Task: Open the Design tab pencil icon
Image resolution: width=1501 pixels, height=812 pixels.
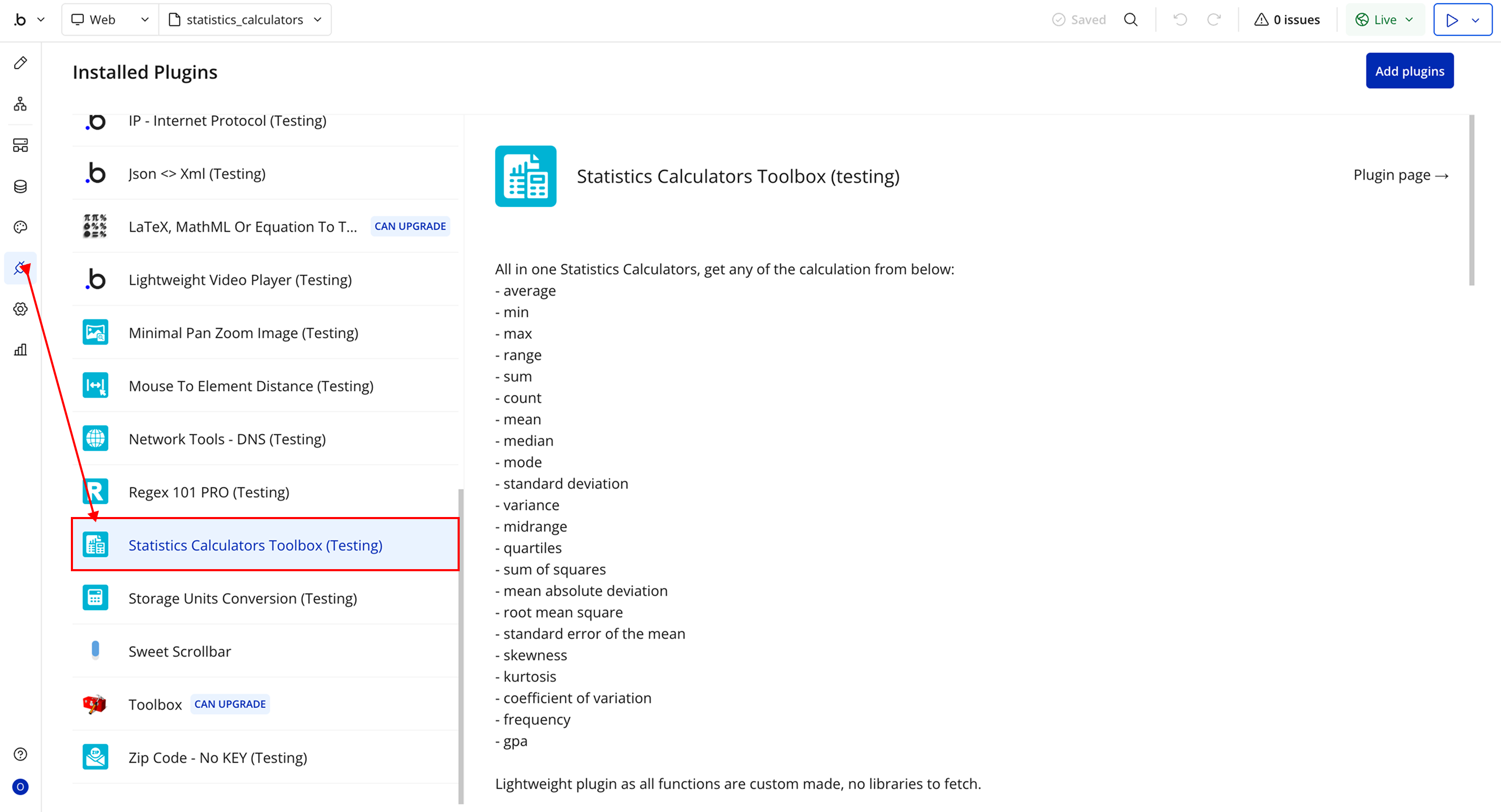Action: point(20,63)
